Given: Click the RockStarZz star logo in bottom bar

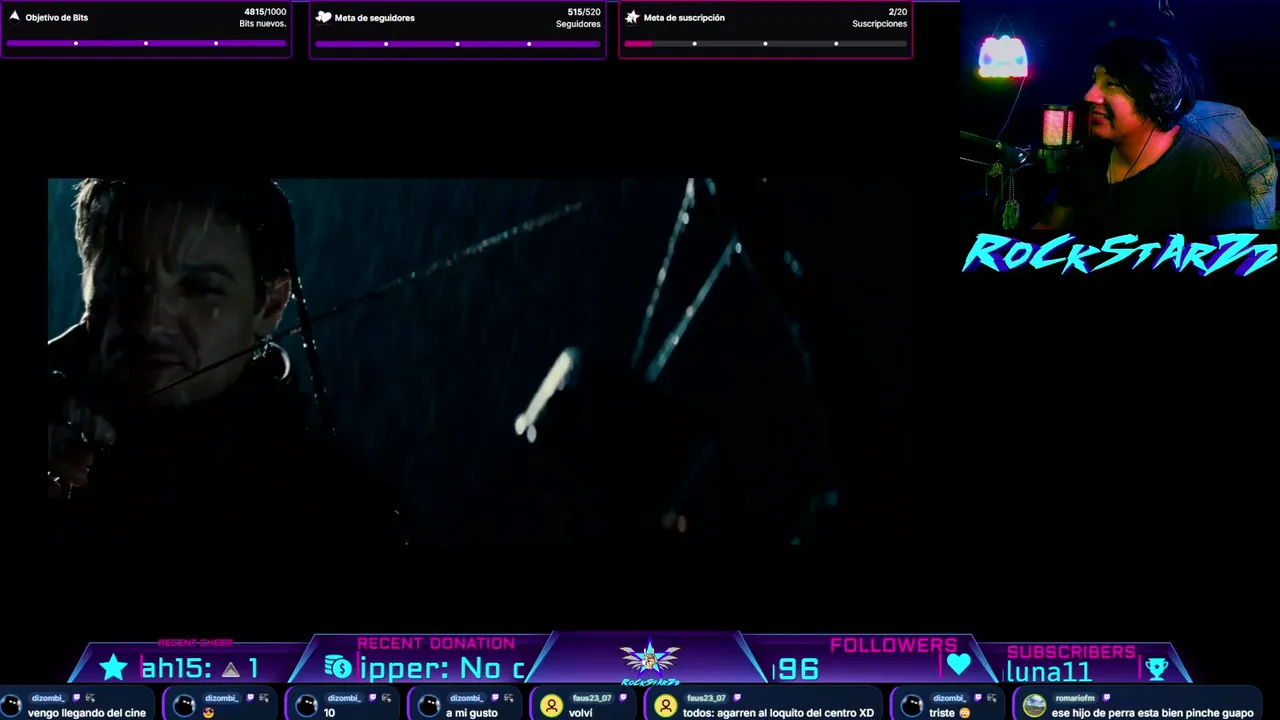Looking at the screenshot, I should tap(650, 660).
